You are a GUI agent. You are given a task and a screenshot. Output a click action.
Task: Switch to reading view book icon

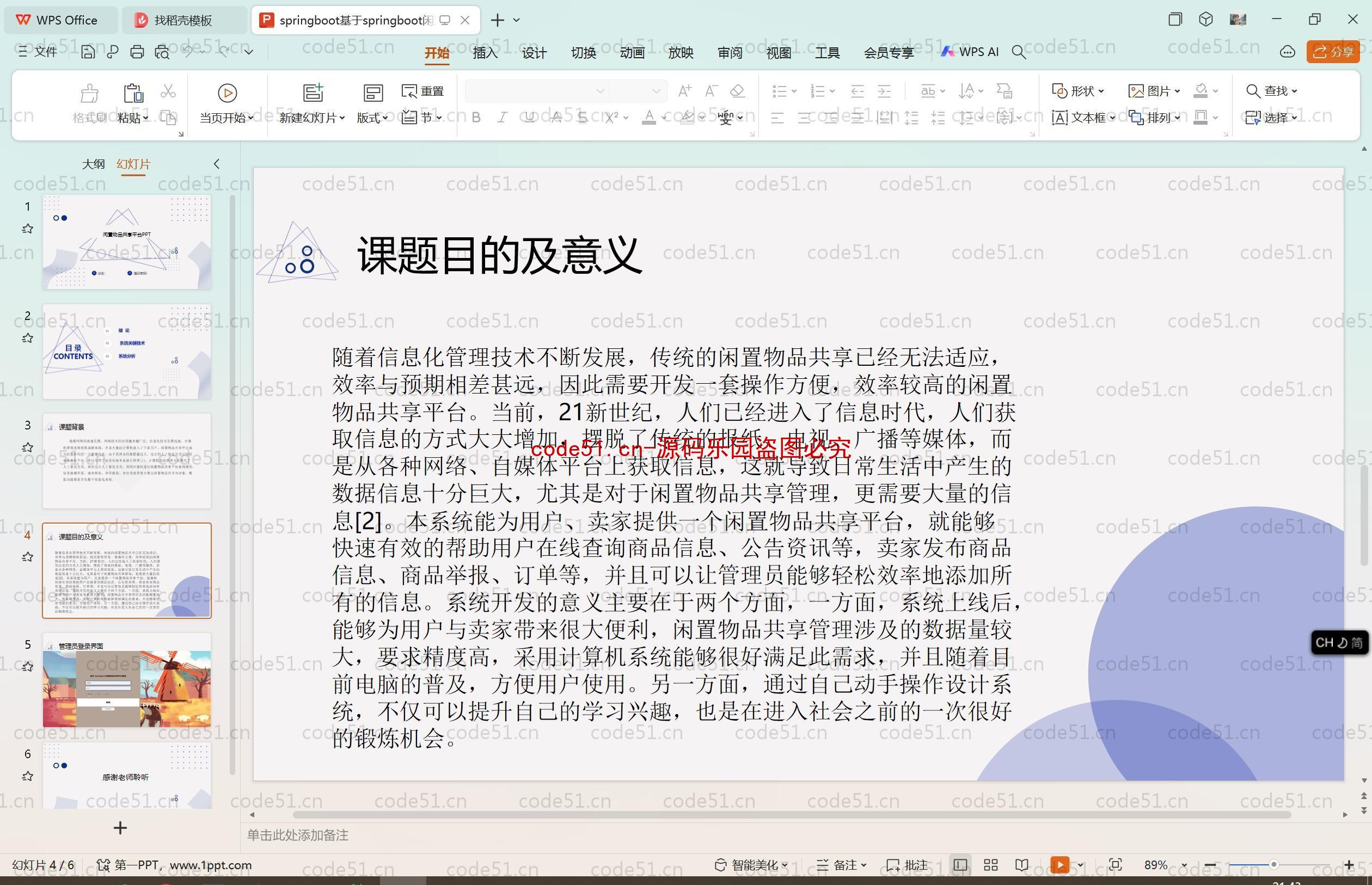point(1021,865)
